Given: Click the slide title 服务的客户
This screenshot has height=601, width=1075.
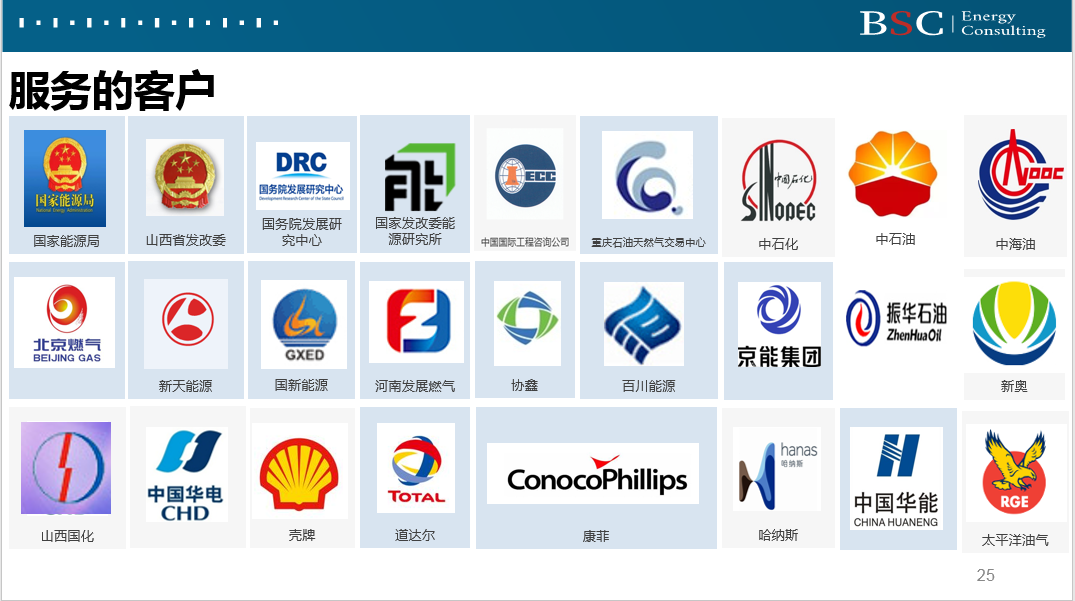Looking at the screenshot, I should point(111,90).
